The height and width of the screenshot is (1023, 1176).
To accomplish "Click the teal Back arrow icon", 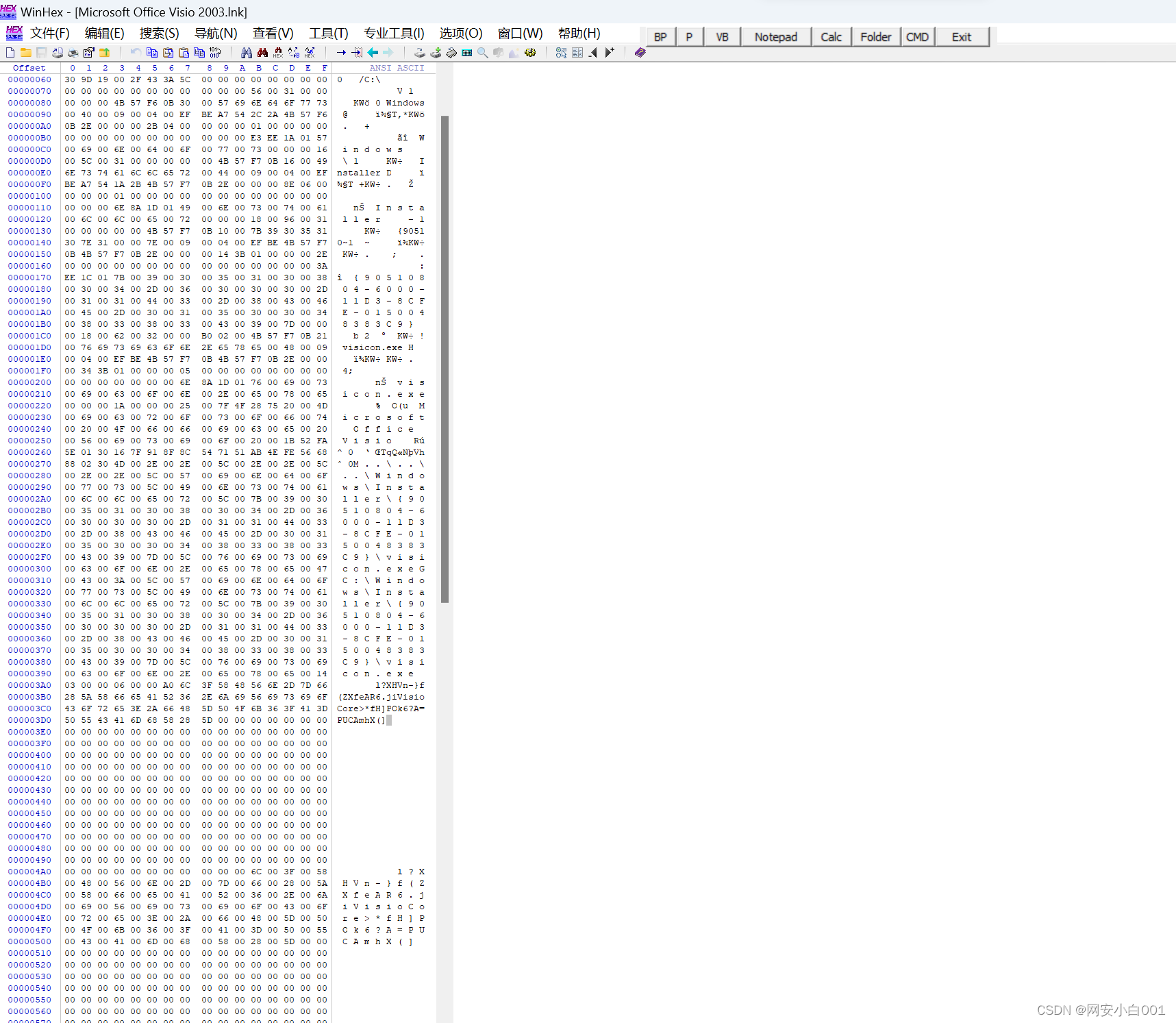I will 373,53.
